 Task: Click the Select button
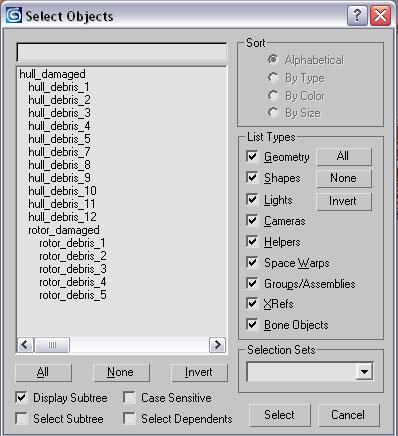(280, 415)
